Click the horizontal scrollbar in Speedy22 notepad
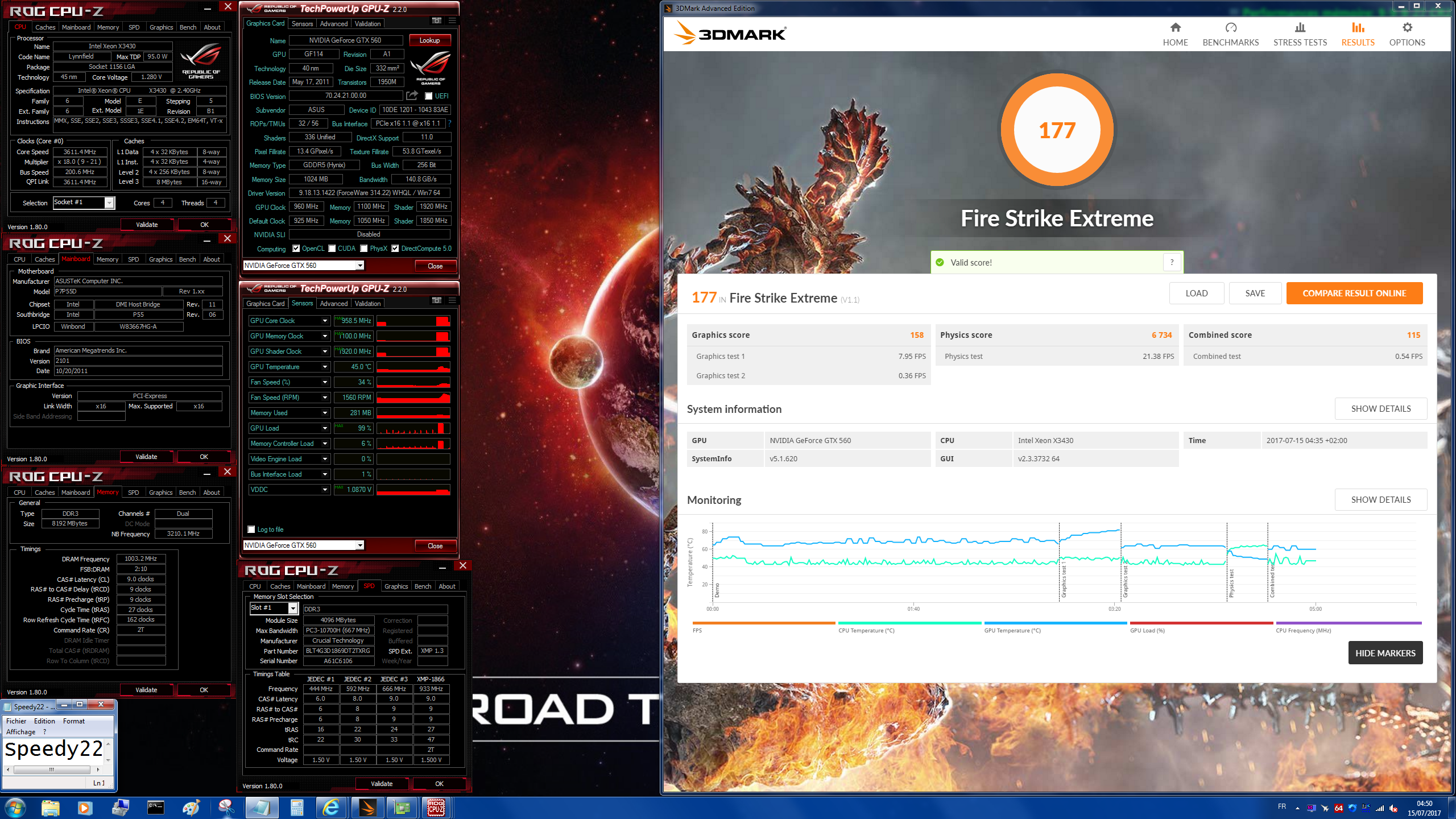 (52, 770)
